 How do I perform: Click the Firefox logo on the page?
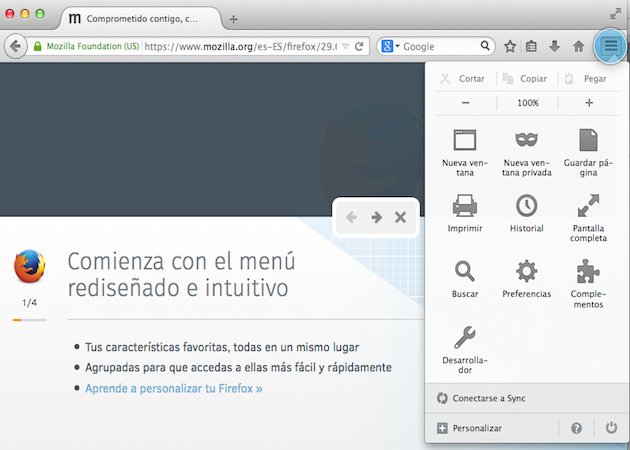(29, 266)
